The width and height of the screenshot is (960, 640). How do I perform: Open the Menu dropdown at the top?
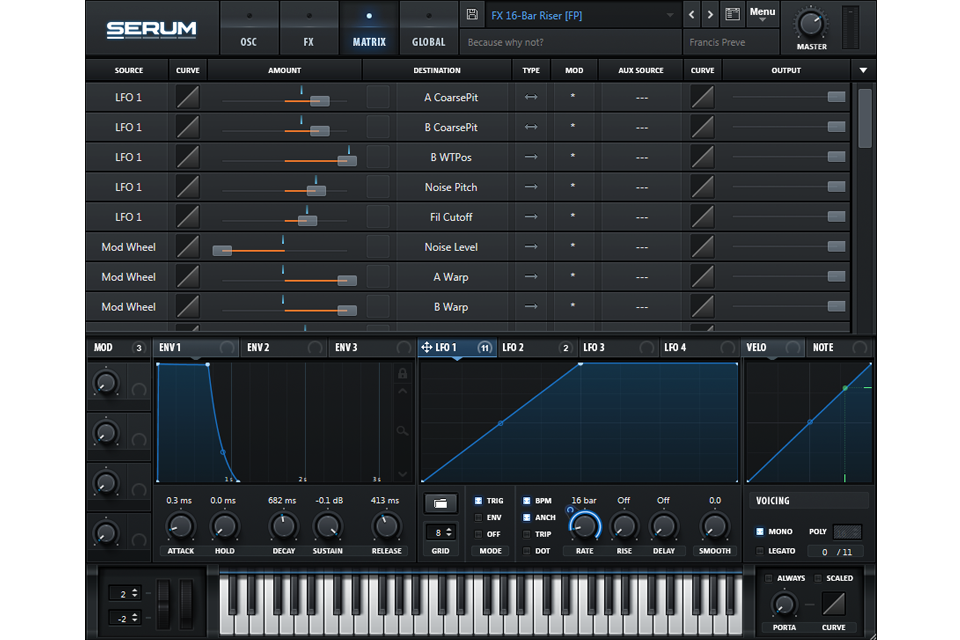pyautogui.click(x=761, y=13)
